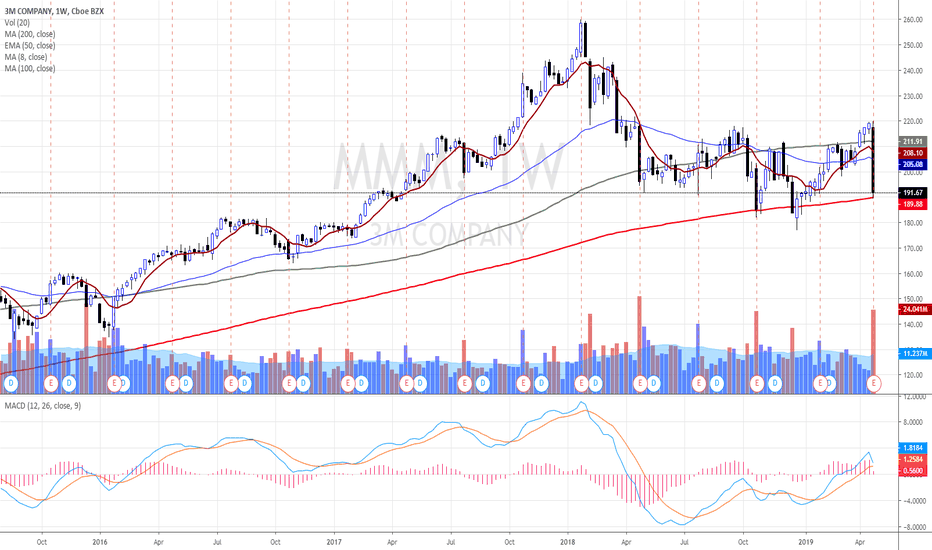The height and width of the screenshot is (550, 932).
Task: Click the 1.2584 signal value label
Action: [x=912, y=459]
